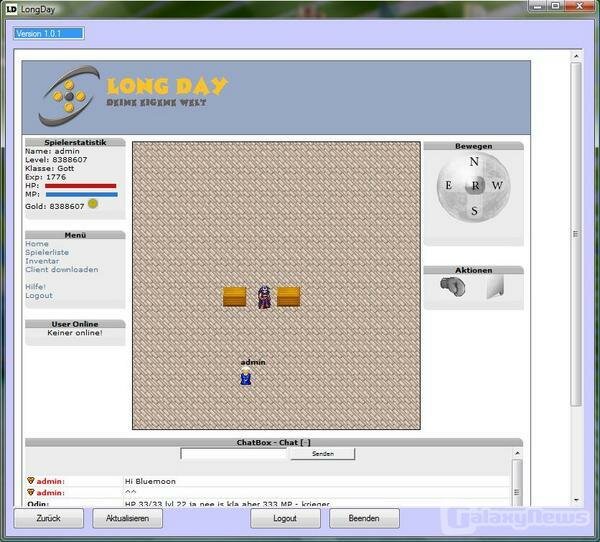600x542 pixels.
Task: Click the 'Exp: 1776' stat text
Action: click(46, 177)
